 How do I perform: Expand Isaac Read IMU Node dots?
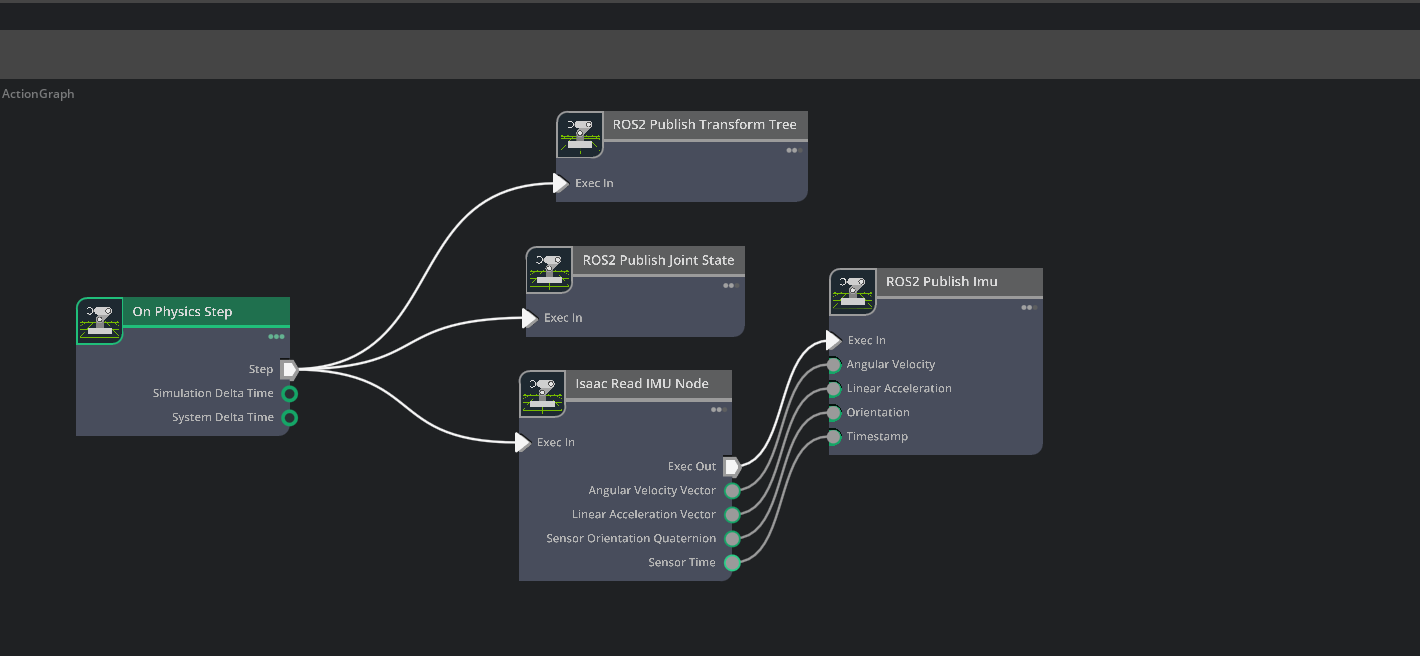pos(719,409)
